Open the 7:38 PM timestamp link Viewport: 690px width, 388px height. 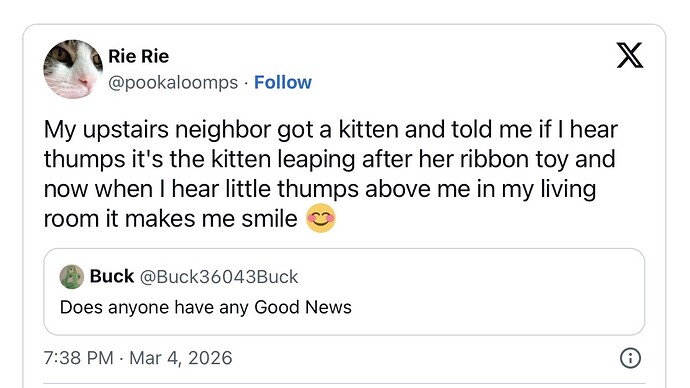tap(78, 358)
